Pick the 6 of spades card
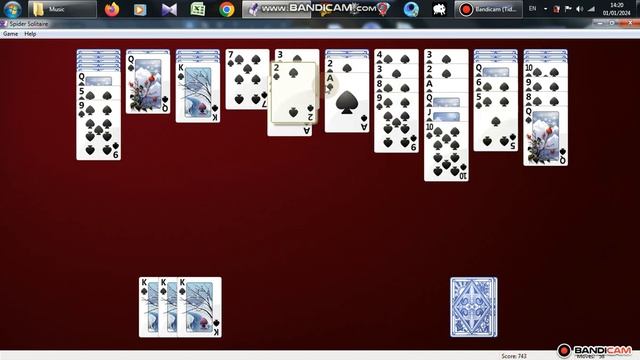640x360 pixels. pyautogui.click(x=496, y=84)
